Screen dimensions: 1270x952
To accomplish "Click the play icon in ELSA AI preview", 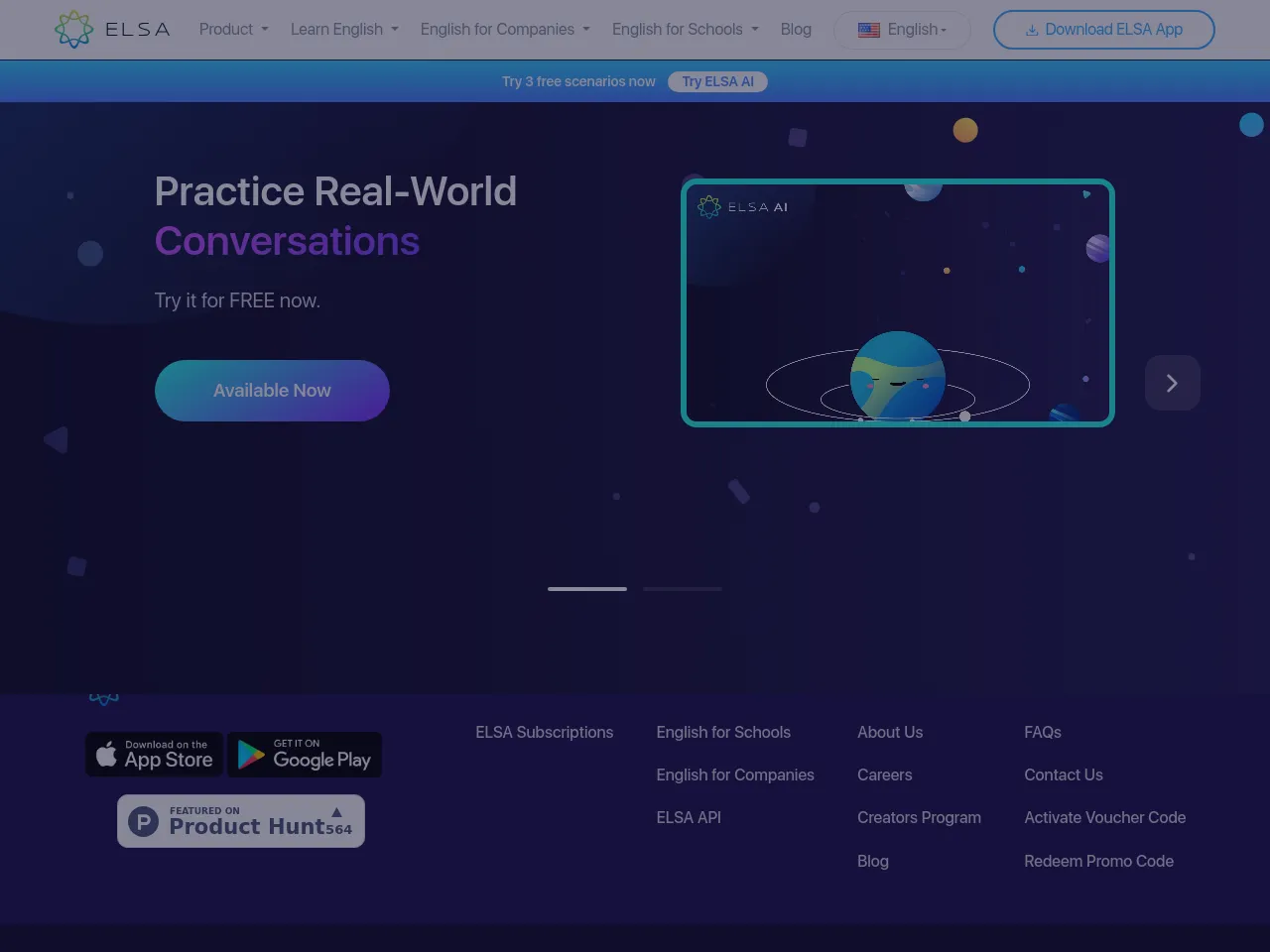I will (x=1086, y=194).
